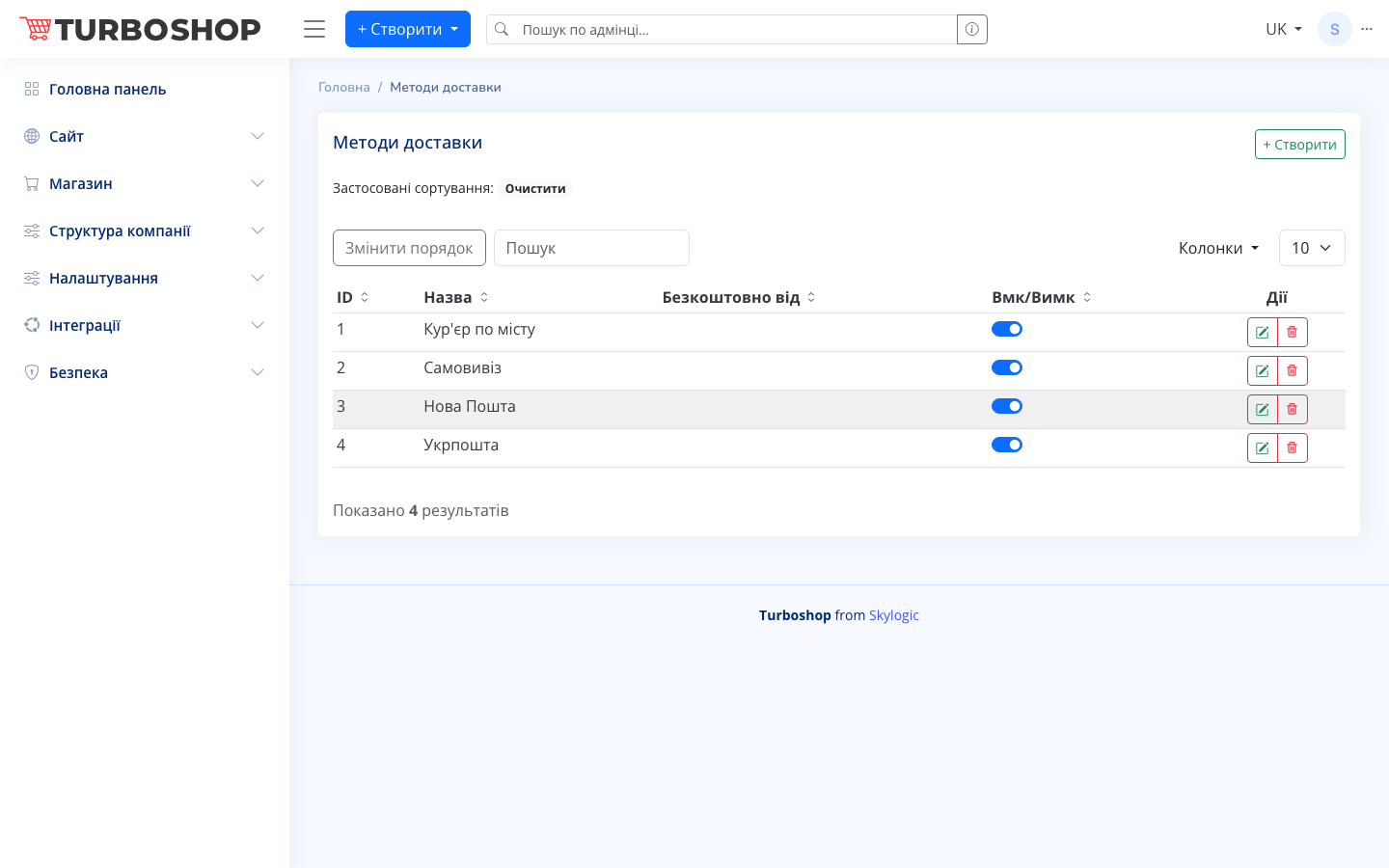This screenshot has height=868, width=1389.
Task: Open Головна панель in sidebar
Action: (x=145, y=89)
